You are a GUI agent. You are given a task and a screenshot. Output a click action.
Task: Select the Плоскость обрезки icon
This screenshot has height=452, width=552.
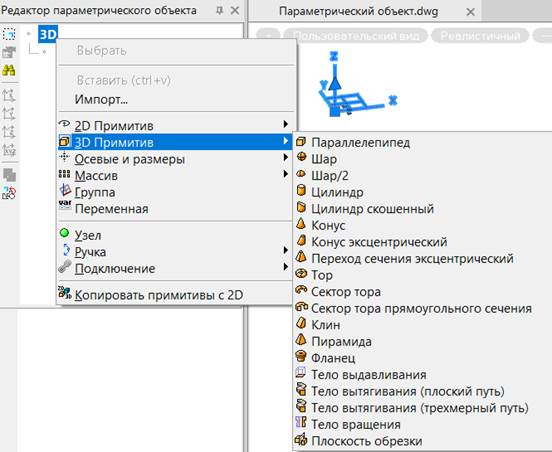pyautogui.click(x=301, y=439)
